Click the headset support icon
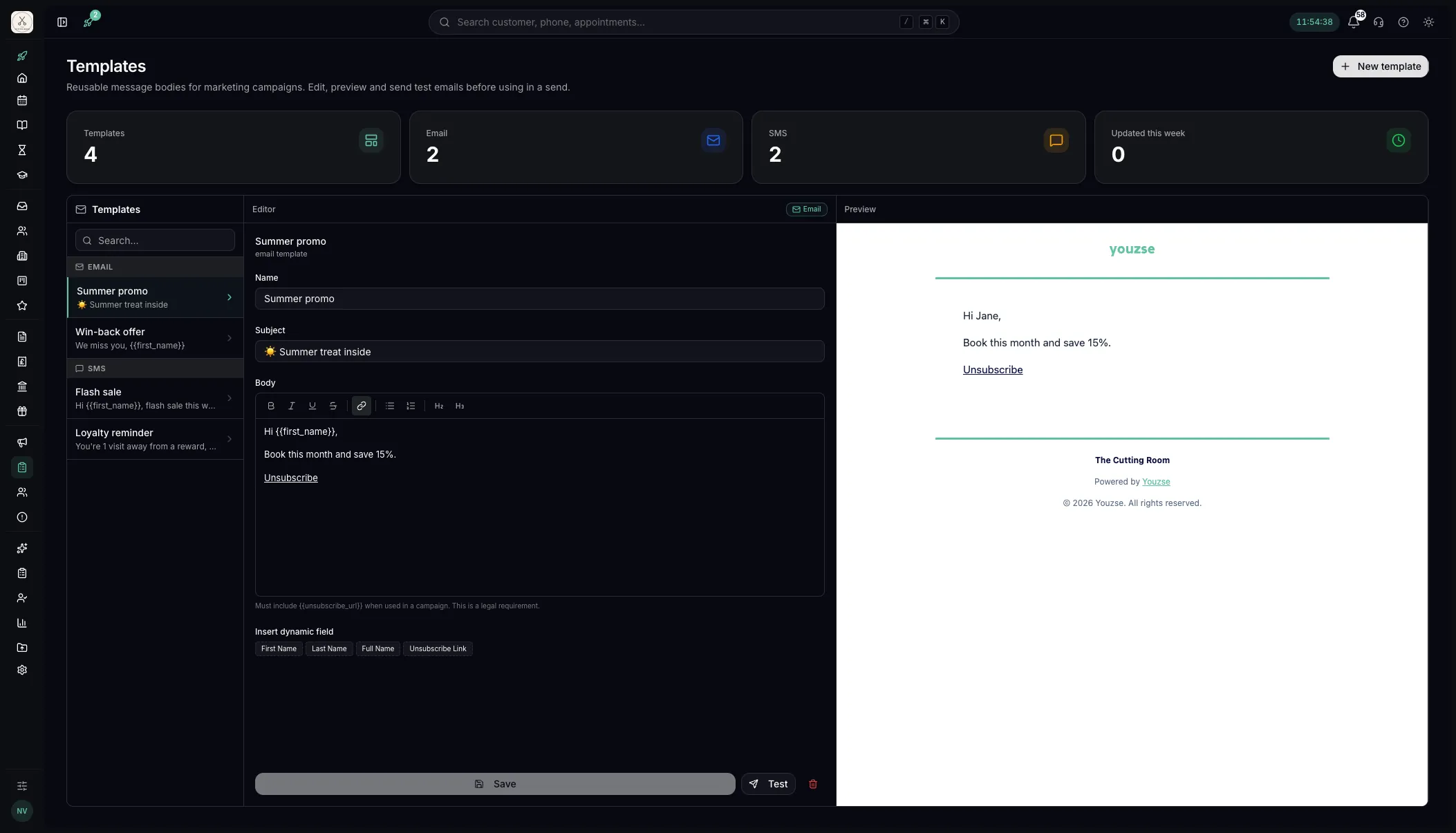Viewport: 1456px width, 833px height. click(1379, 22)
